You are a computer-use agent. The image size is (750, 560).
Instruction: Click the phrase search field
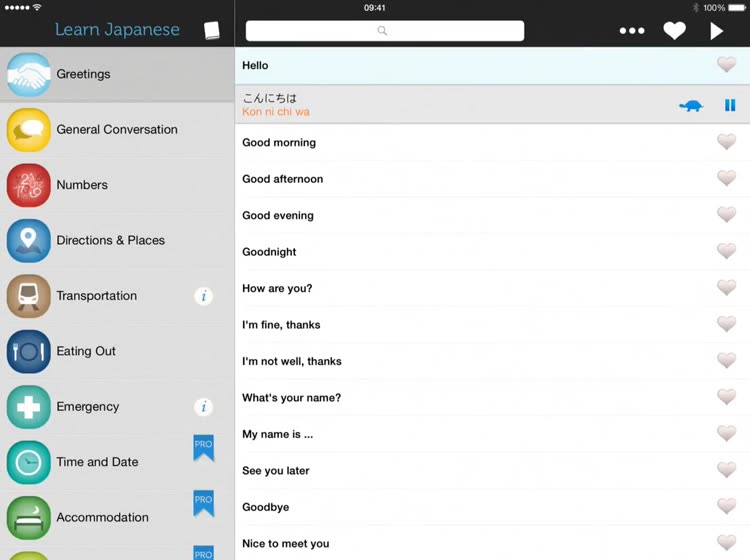point(385,31)
